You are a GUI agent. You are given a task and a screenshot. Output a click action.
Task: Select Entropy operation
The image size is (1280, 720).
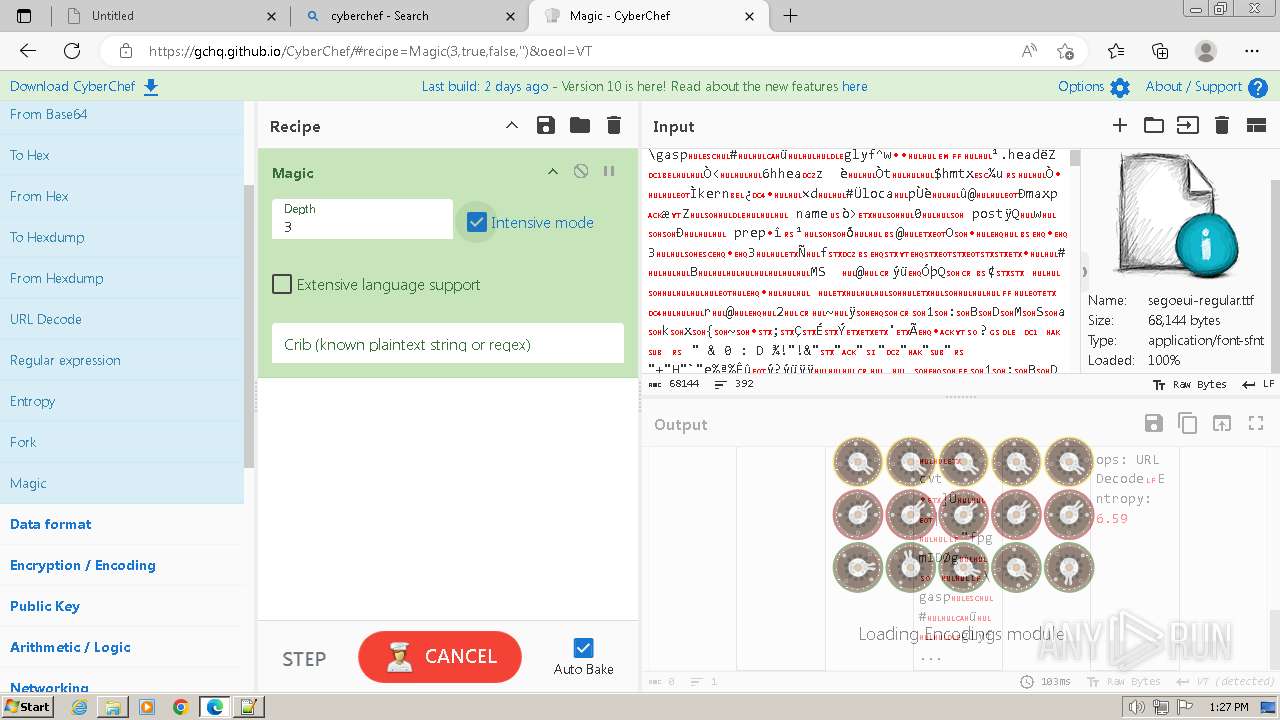pos(122,401)
